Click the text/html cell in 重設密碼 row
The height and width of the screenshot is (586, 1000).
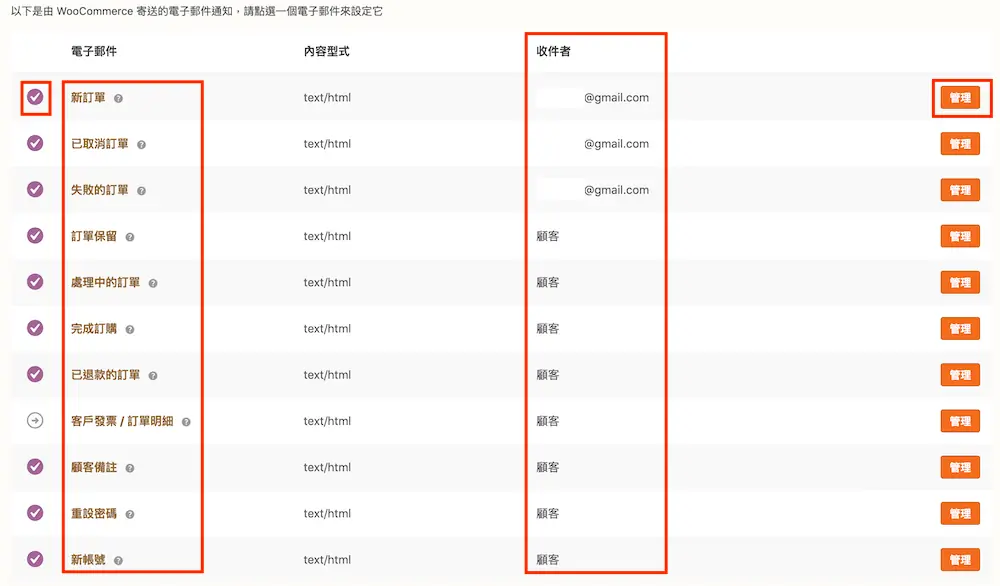pos(327,514)
